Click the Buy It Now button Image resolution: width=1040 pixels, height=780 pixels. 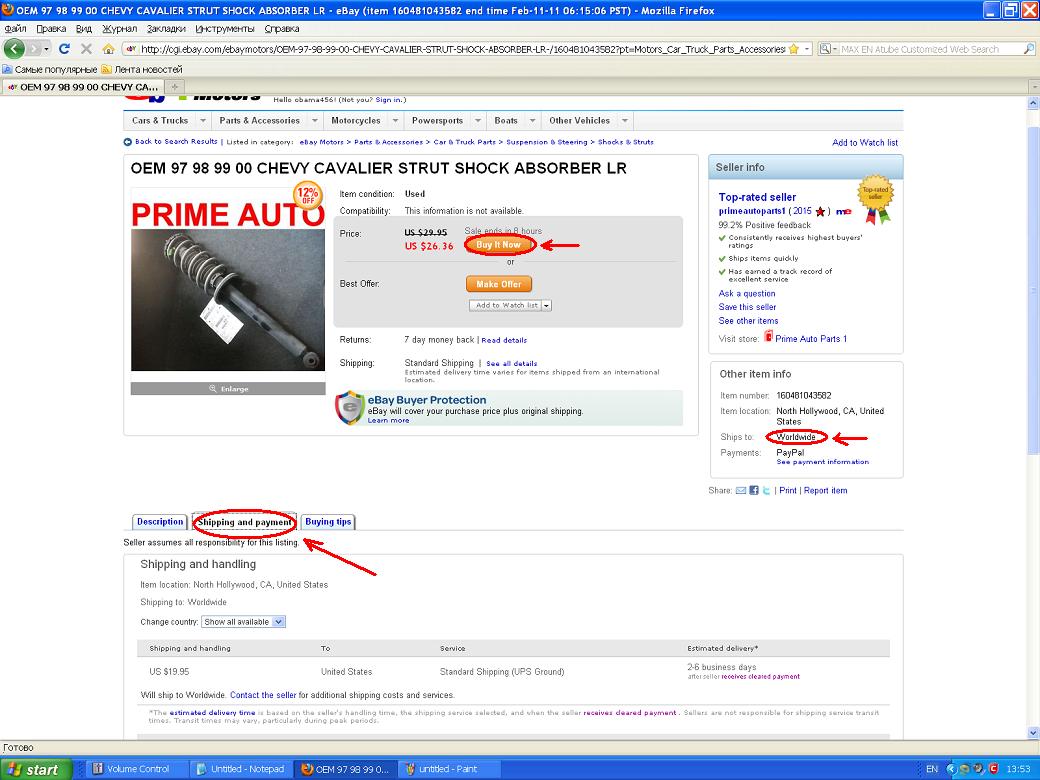pos(499,245)
